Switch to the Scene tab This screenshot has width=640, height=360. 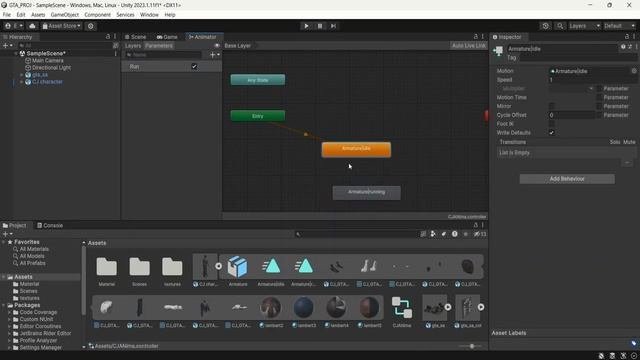click(135, 37)
